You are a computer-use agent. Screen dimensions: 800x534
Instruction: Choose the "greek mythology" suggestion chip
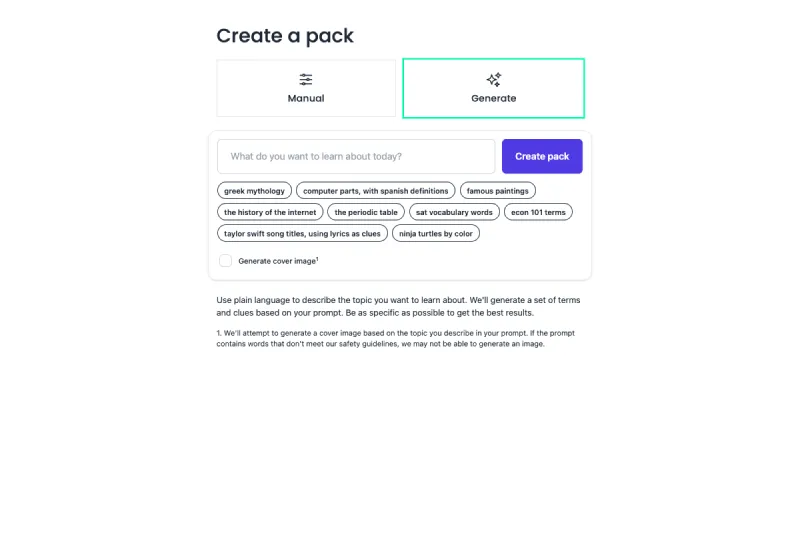254,190
